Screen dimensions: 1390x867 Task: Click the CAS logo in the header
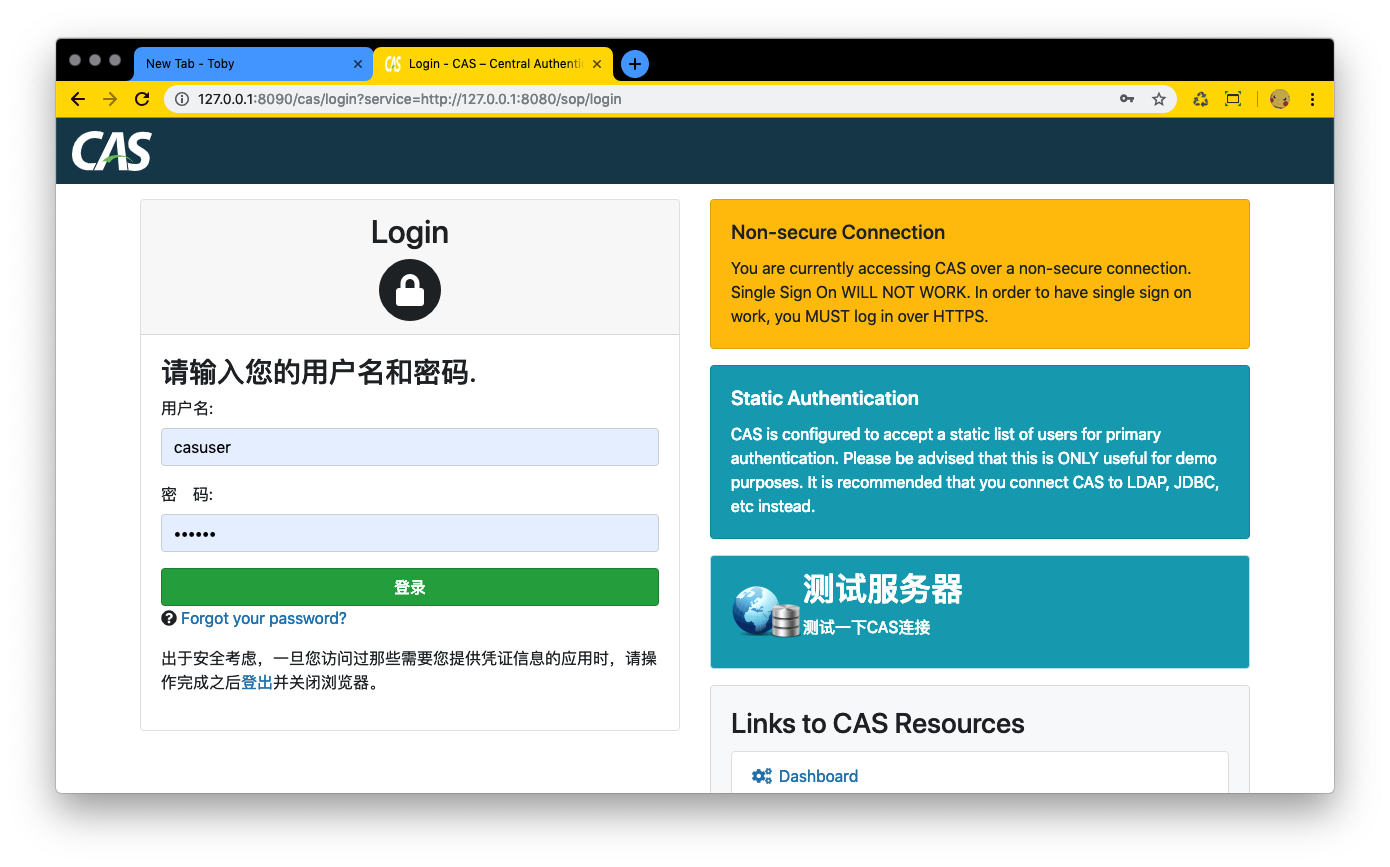[111, 151]
